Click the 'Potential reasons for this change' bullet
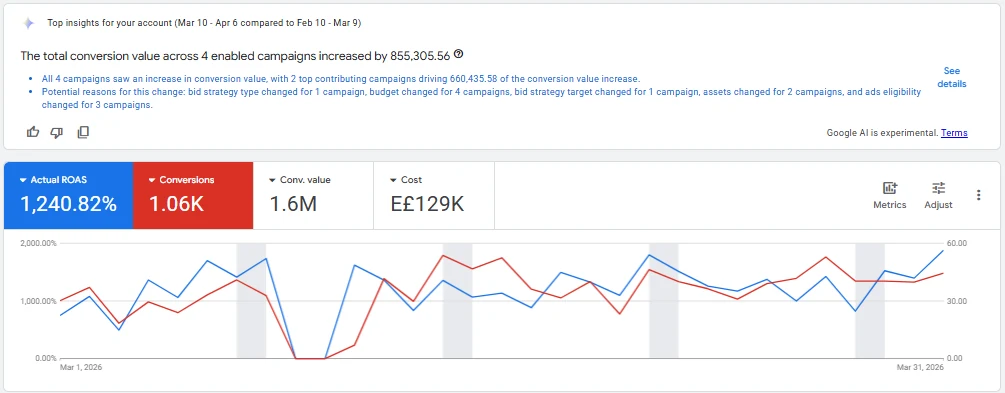 pos(481,99)
